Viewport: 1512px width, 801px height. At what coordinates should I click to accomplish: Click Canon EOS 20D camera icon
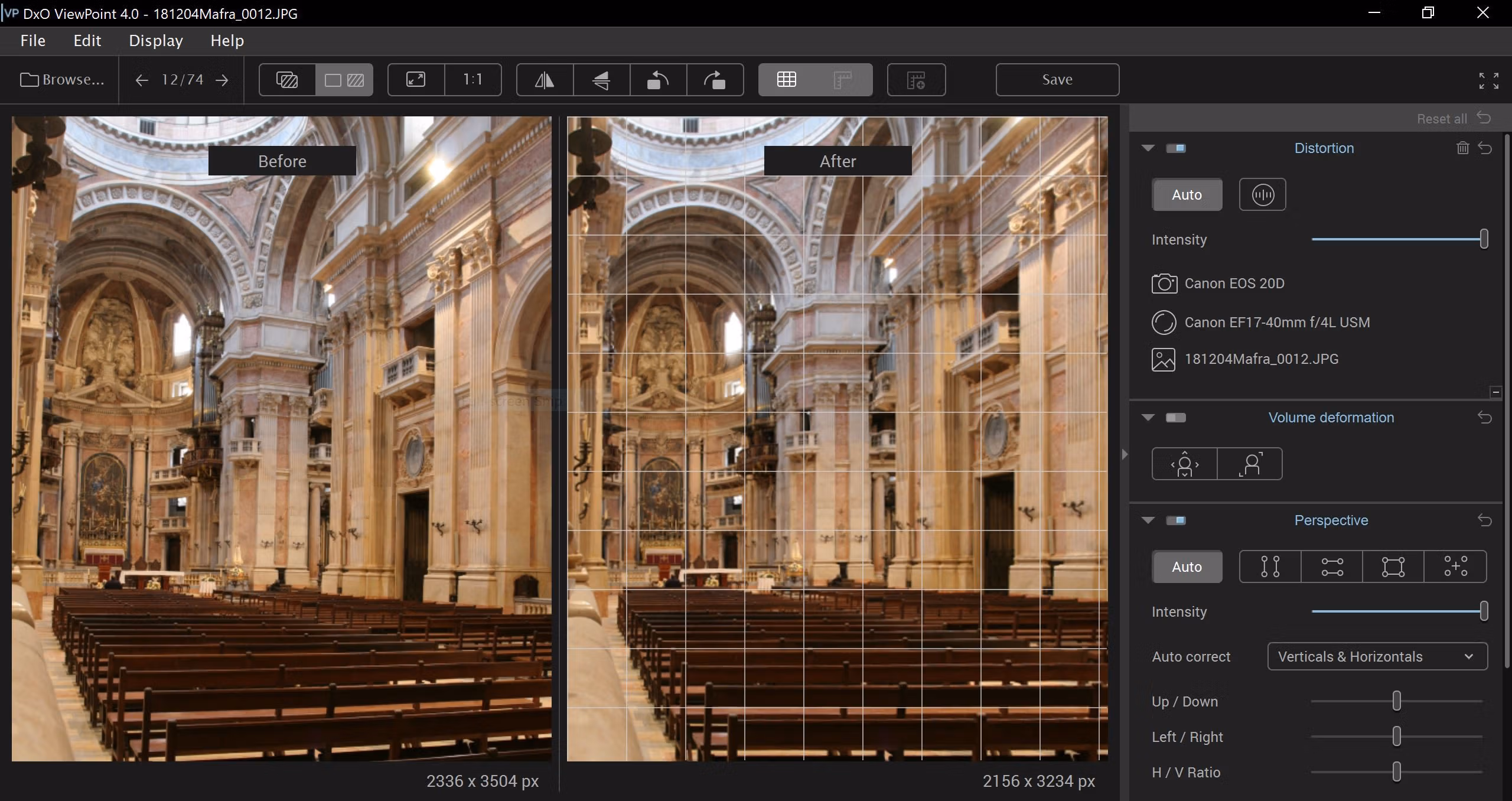point(1164,284)
